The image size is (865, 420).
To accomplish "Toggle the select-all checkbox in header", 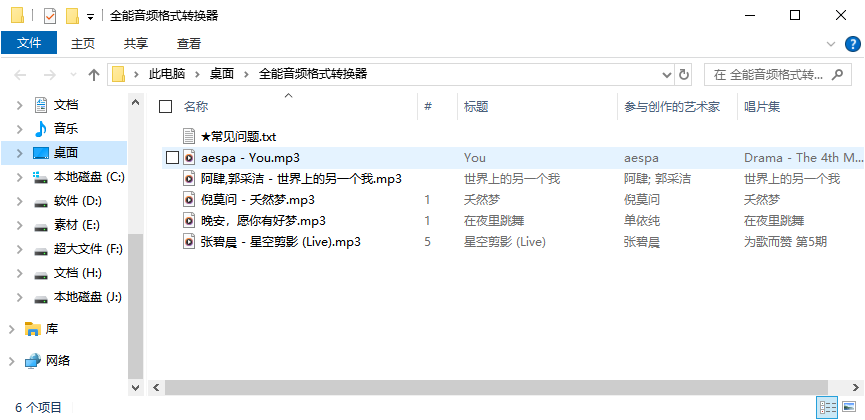I will [165, 107].
